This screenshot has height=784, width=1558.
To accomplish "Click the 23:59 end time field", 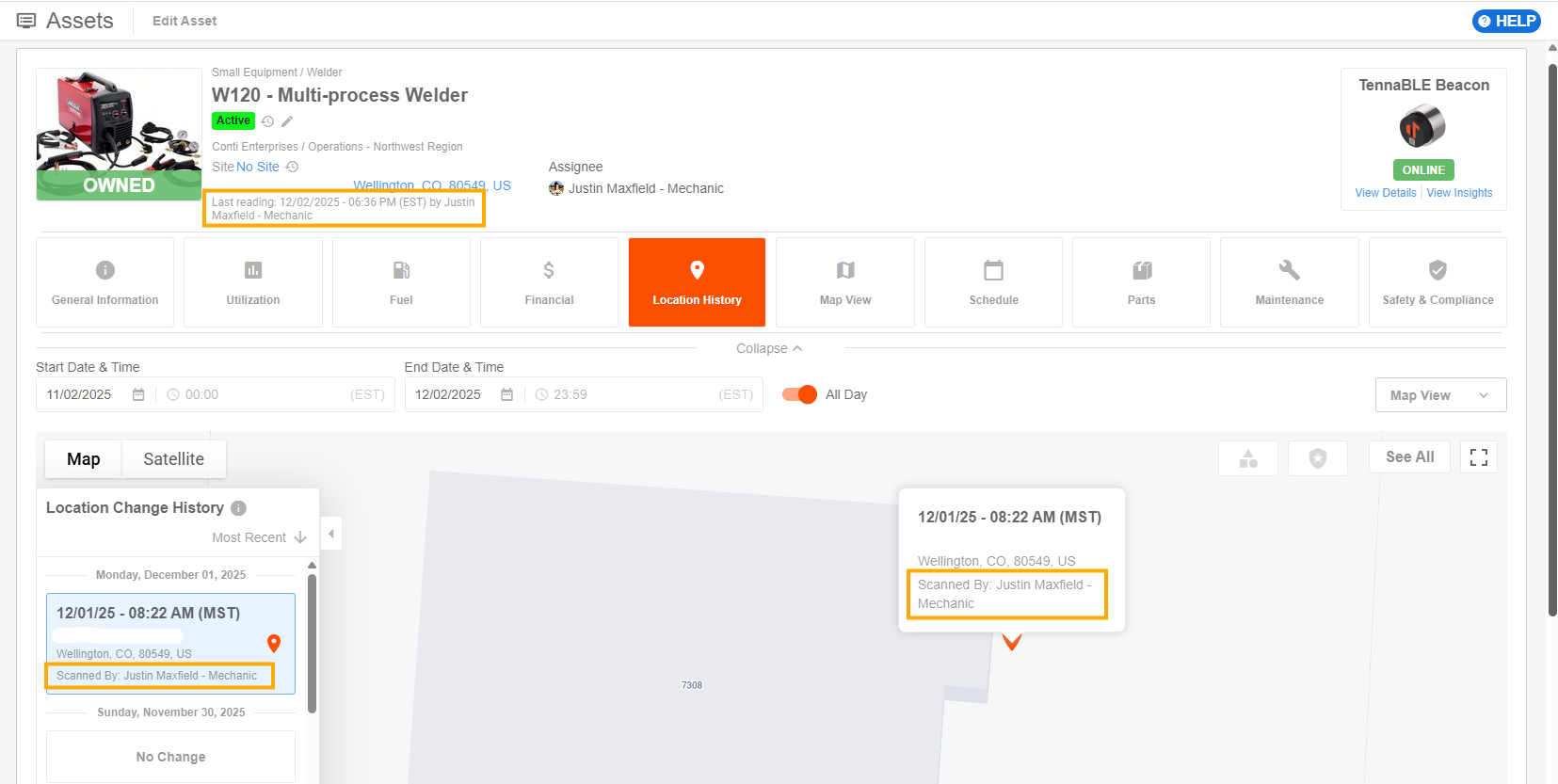I will 644,394.
